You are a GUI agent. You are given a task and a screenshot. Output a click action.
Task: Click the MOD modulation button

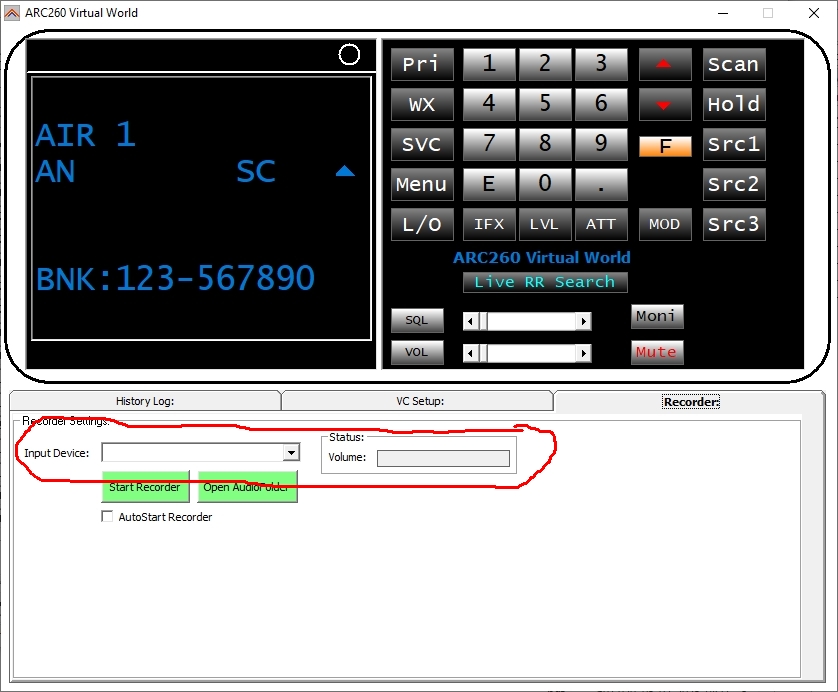(665, 224)
